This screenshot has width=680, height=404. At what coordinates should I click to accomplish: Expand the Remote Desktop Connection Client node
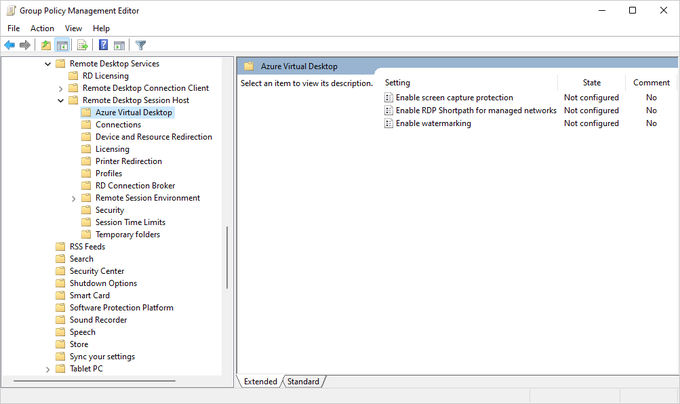tap(61, 88)
